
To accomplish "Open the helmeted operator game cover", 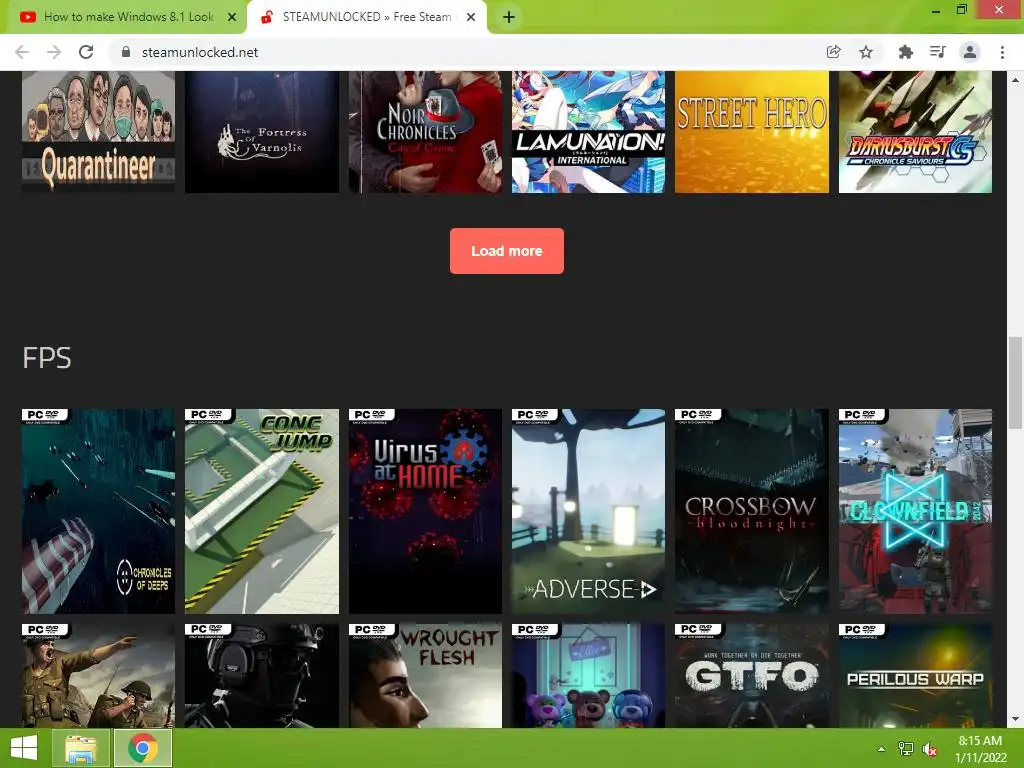I will point(262,675).
